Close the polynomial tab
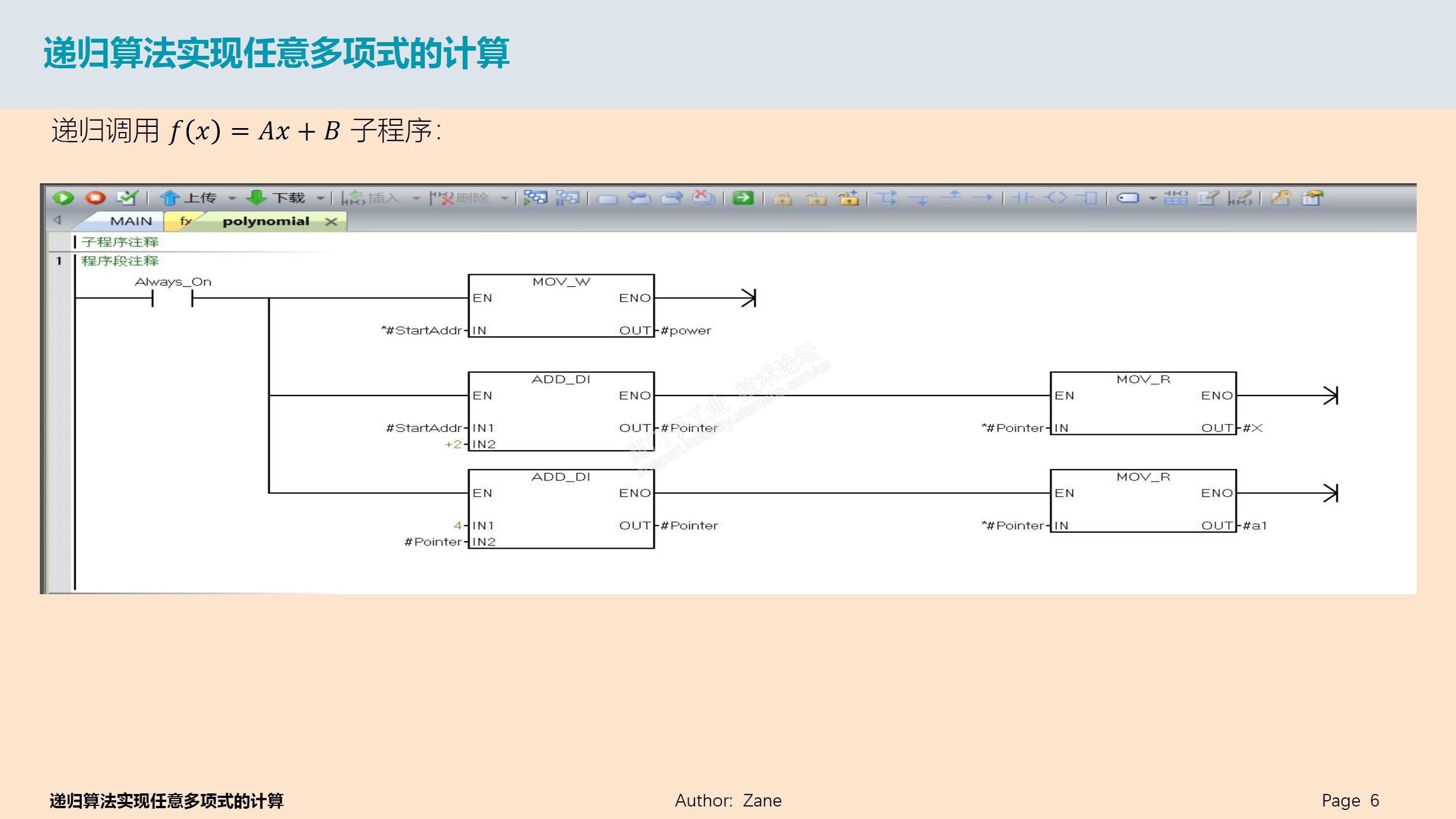The width and height of the screenshot is (1456, 819). pyautogui.click(x=331, y=222)
